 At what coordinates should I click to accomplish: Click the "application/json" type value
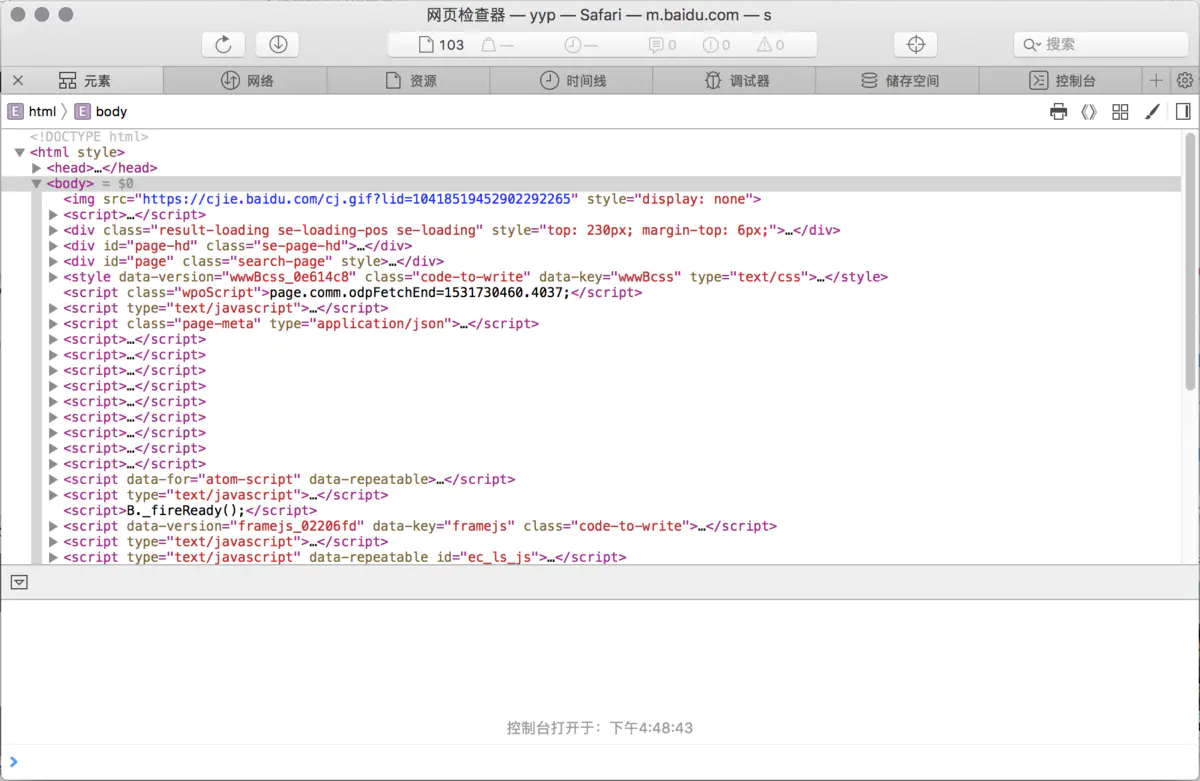click(x=382, y=324)
